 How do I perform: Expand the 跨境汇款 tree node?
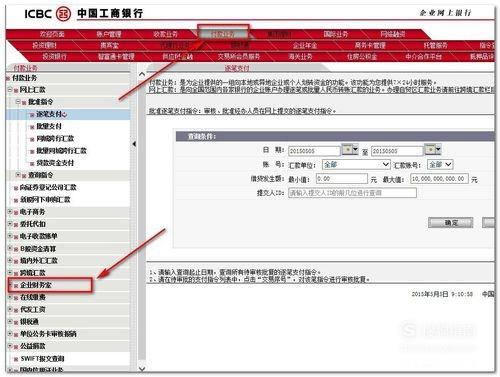[10, 273]
